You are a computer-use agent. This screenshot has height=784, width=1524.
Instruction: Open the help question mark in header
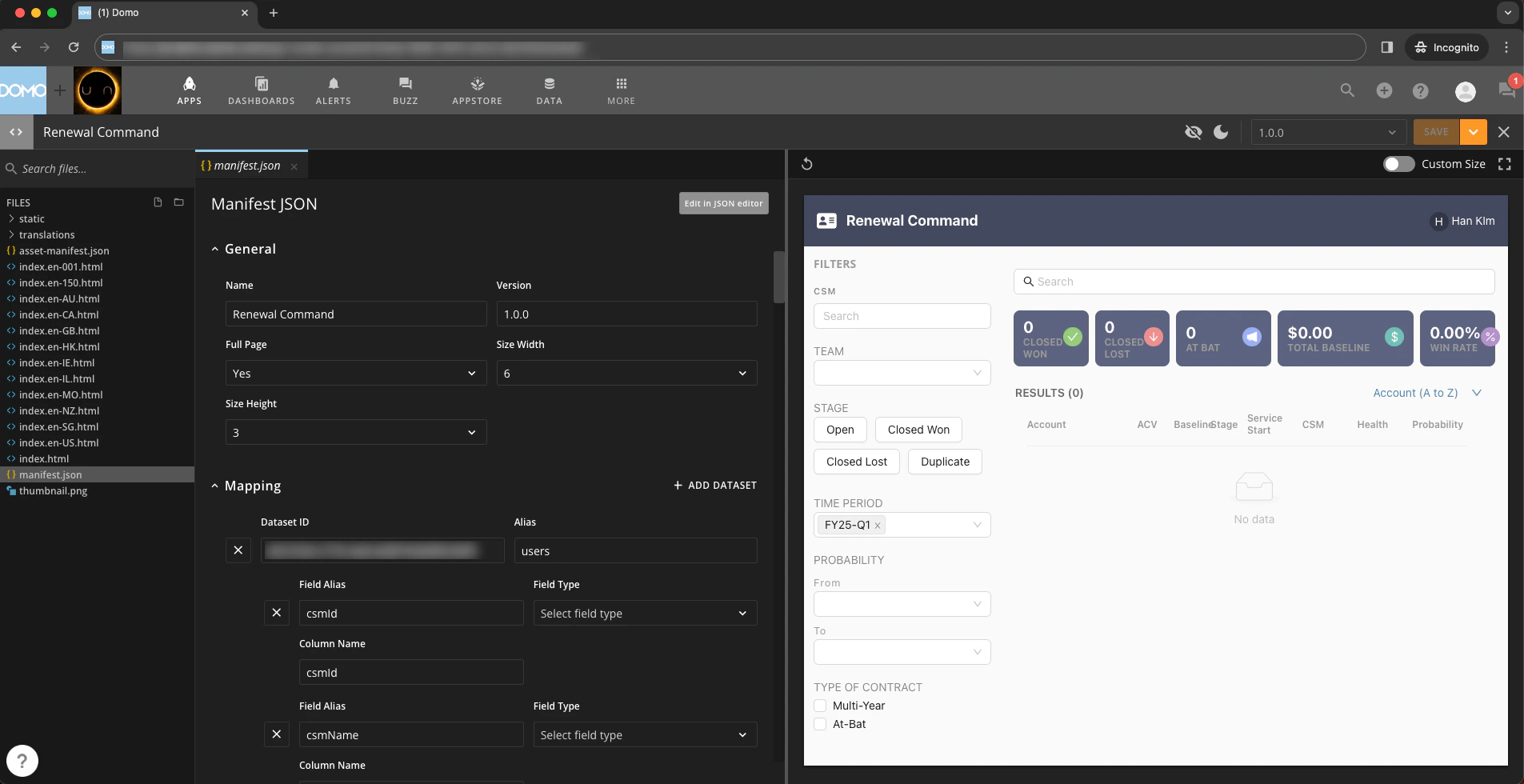tap(1421, 91)
